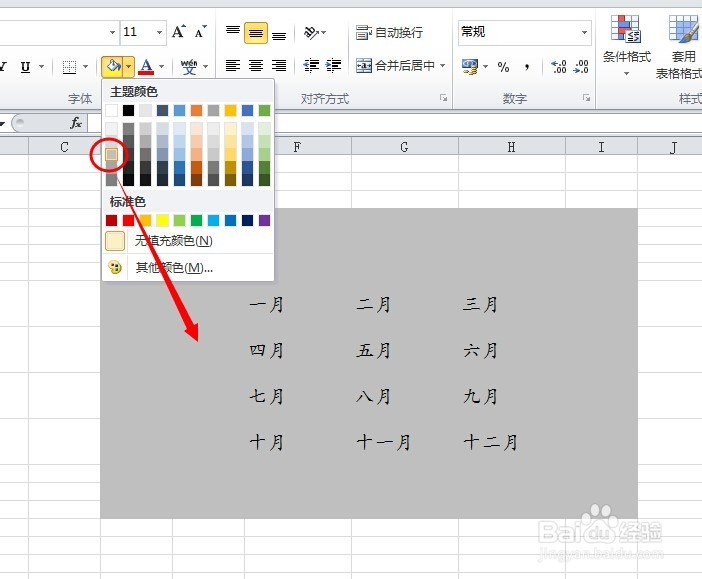Choose the purple standard color
Screen dimensions: 702x579
(x=265, y=220)
